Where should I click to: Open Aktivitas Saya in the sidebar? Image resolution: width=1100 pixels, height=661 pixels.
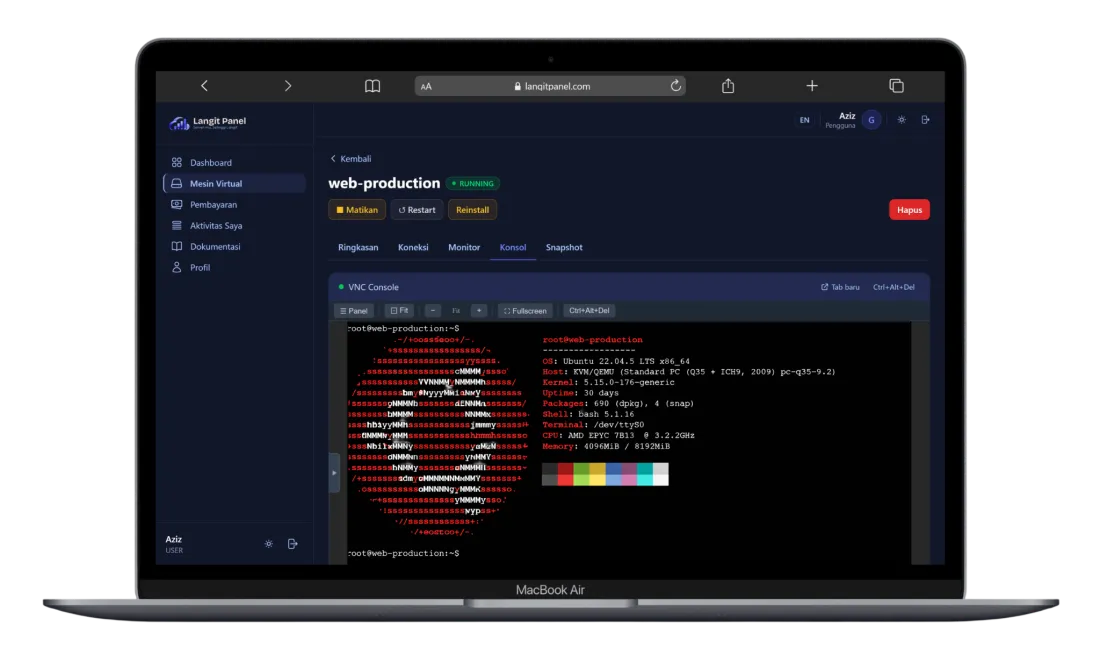click(234, 225)
